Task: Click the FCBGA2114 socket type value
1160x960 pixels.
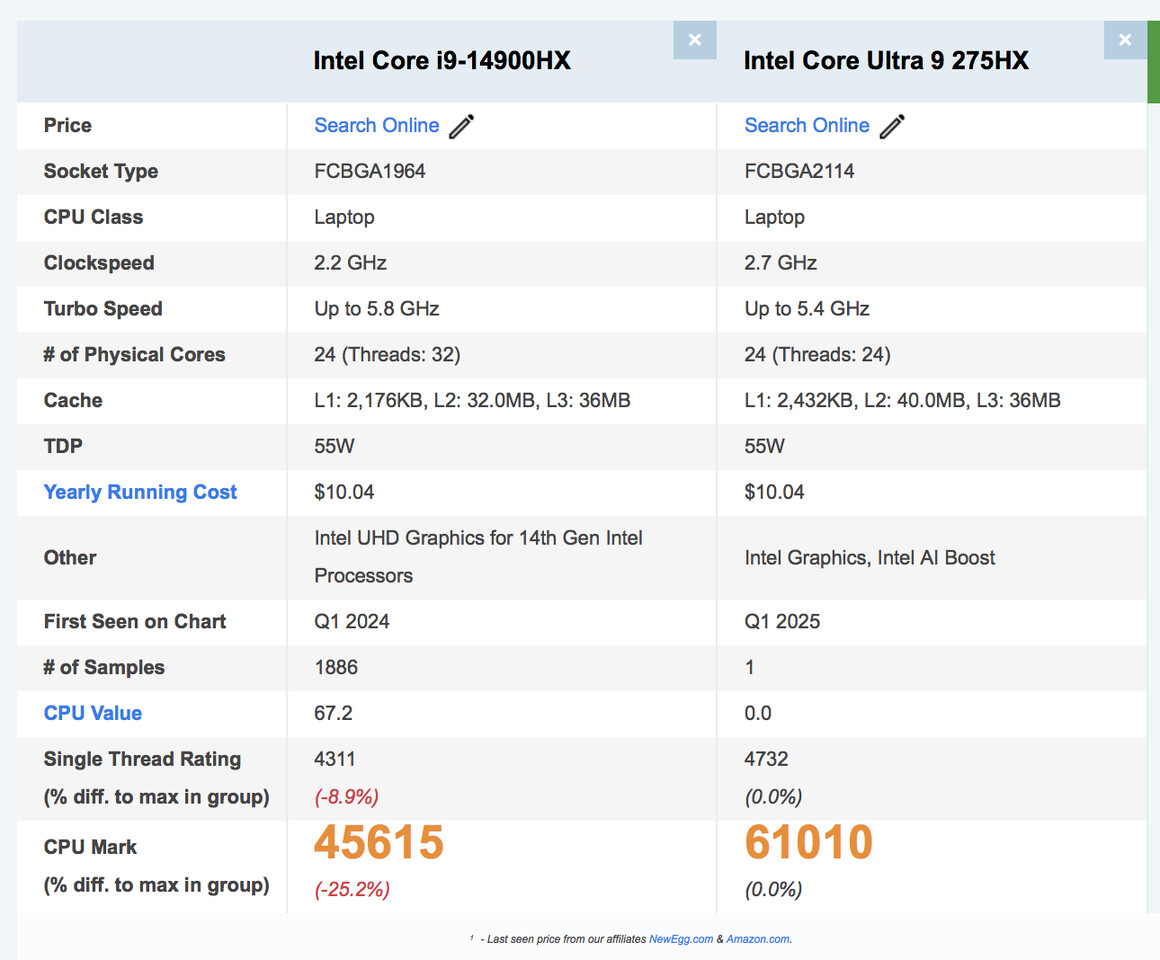Action: coord(799,171)
